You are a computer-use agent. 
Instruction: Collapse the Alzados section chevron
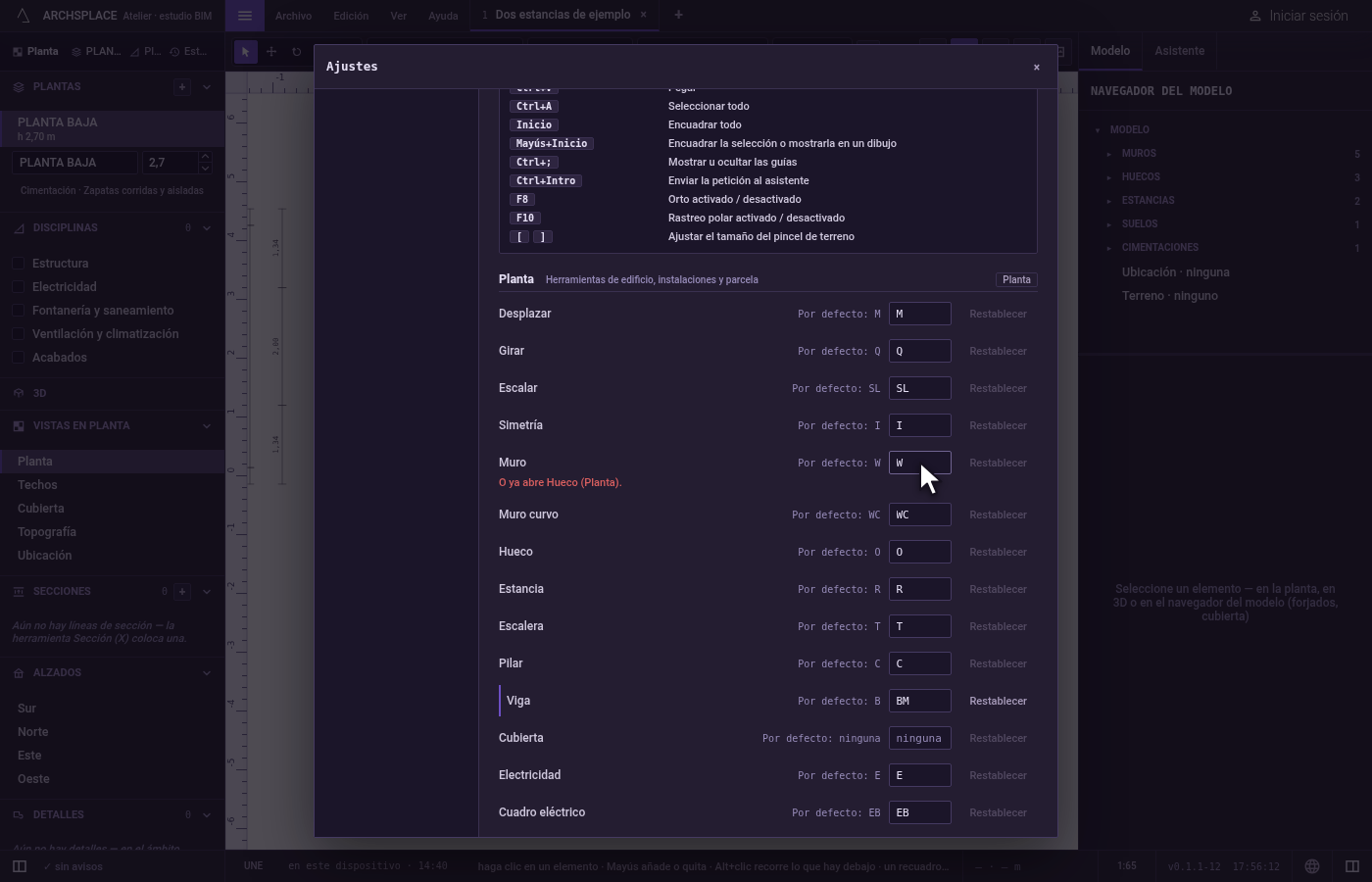[207, 673]
